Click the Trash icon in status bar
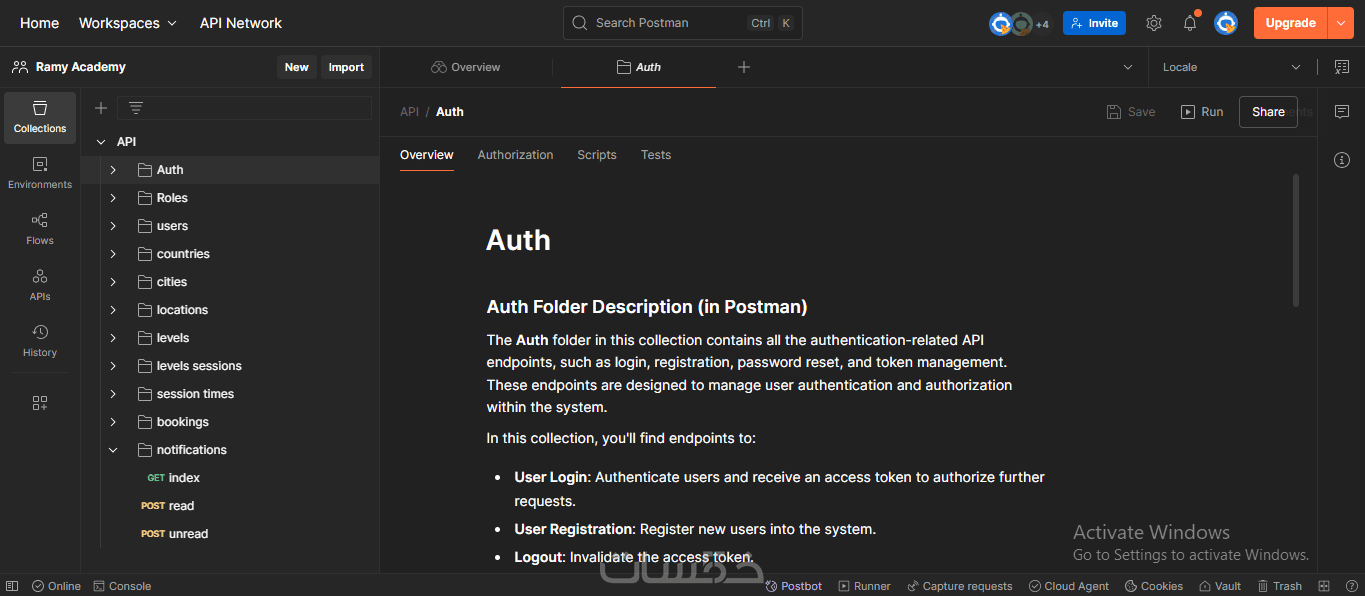Screen dimensions: 1365x596 coord(1279,586)
